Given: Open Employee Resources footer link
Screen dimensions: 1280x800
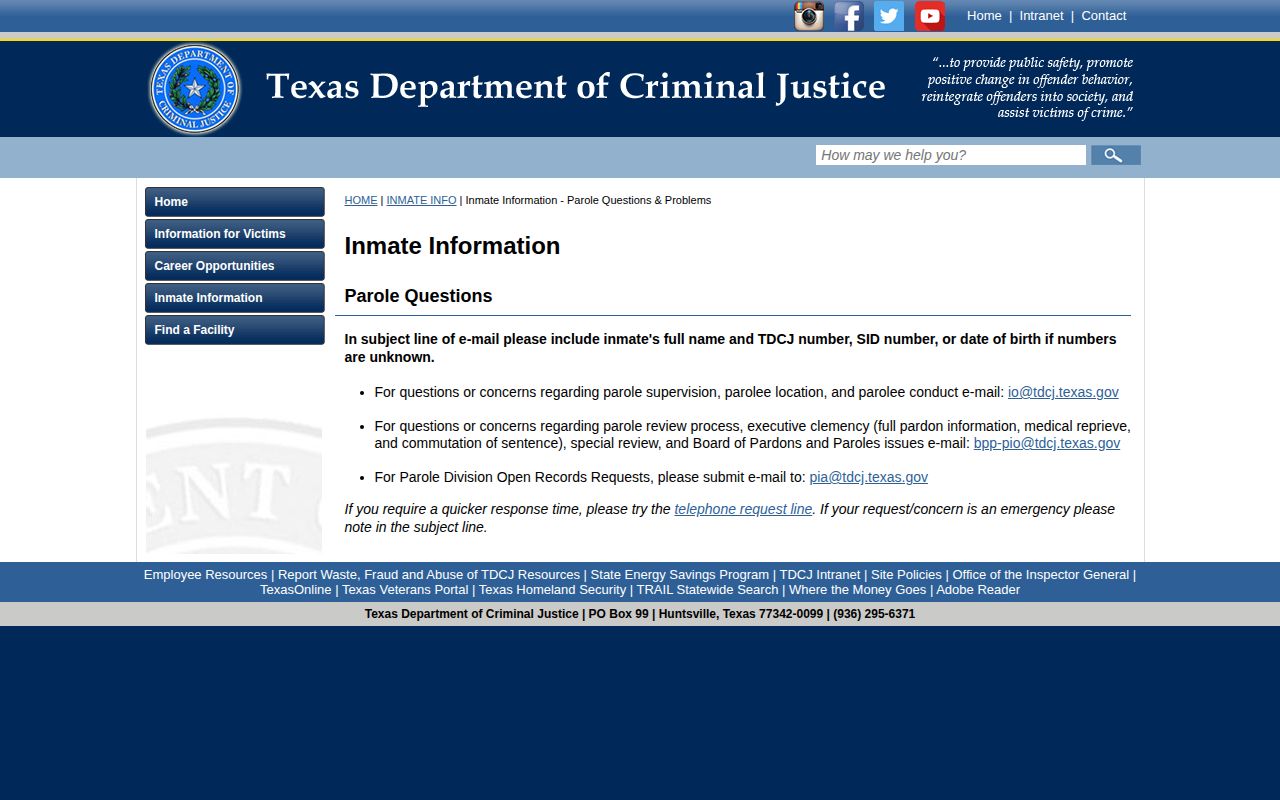Looking at the screenshot, I should point(205,575).
